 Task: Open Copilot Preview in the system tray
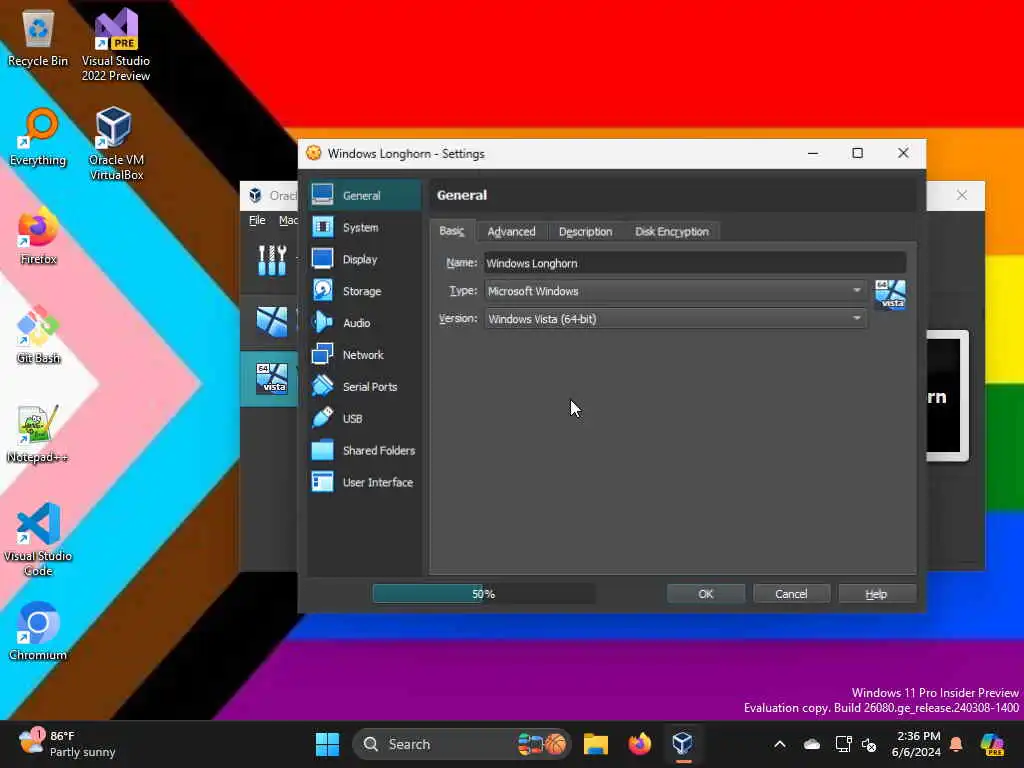tap(993, 744)
